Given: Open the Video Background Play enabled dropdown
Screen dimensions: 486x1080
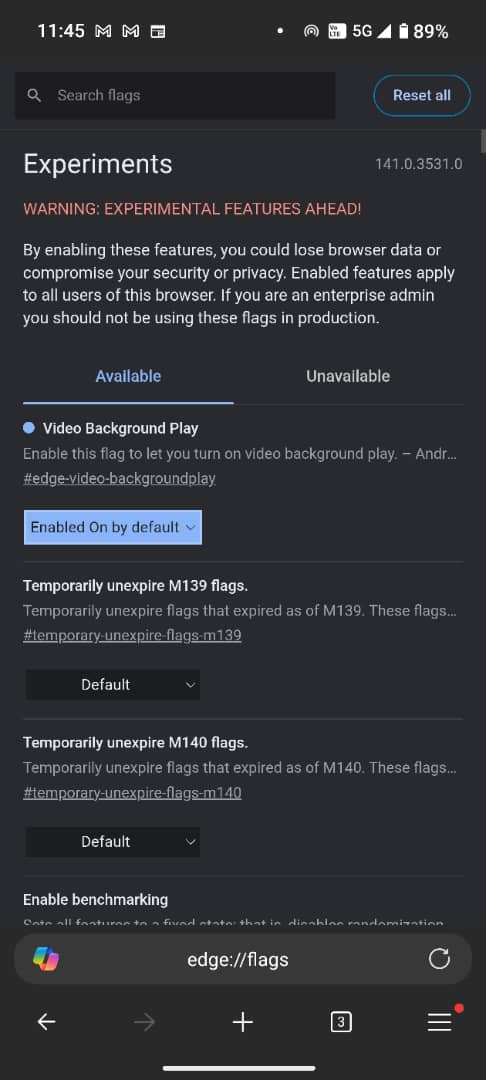Looking at the screenshot, I should pos(113,527).
